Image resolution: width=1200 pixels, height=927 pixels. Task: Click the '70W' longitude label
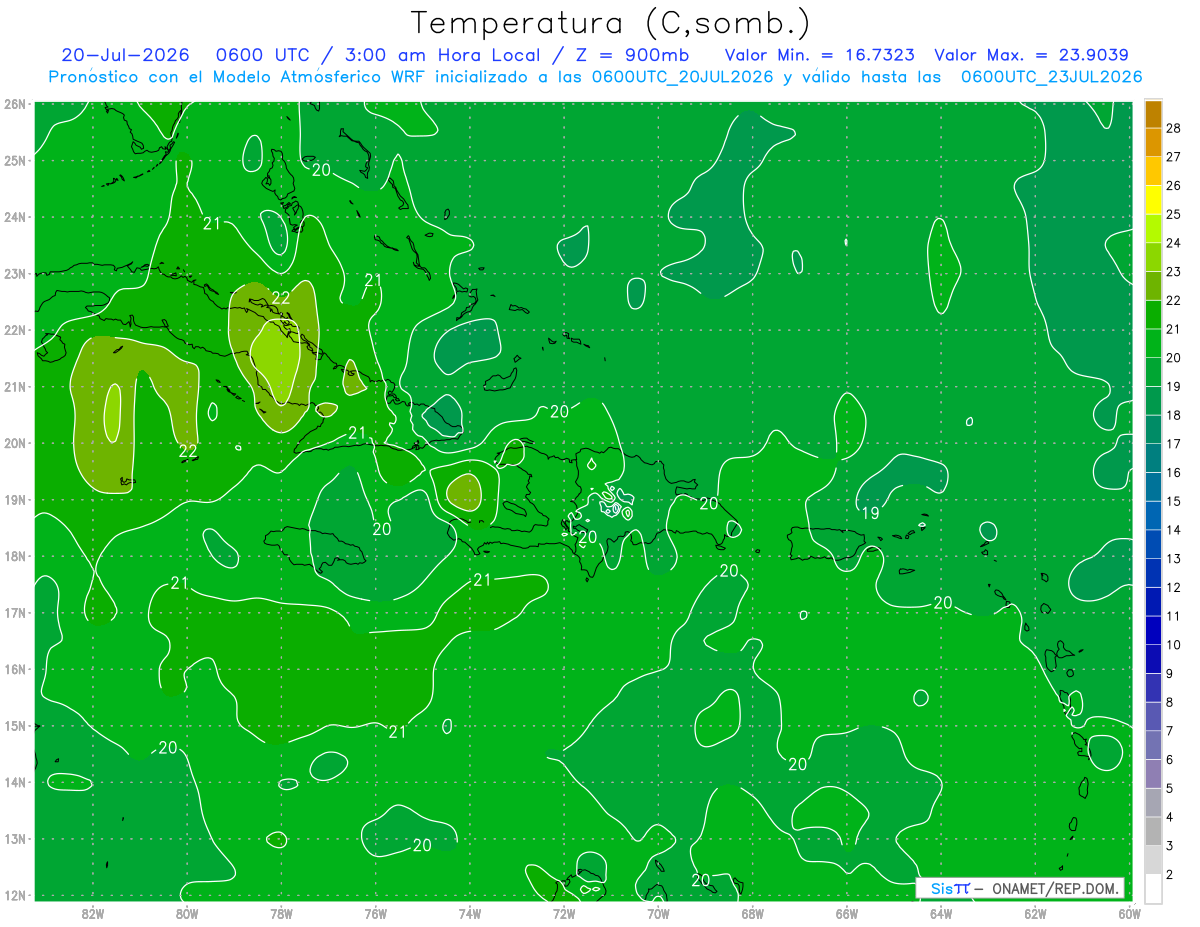[658, 912]
